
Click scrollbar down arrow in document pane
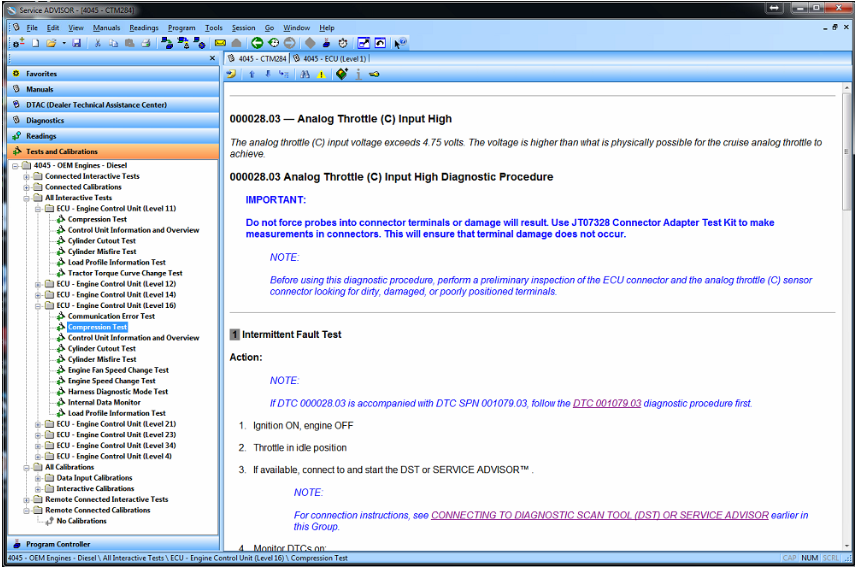(847, 545)
